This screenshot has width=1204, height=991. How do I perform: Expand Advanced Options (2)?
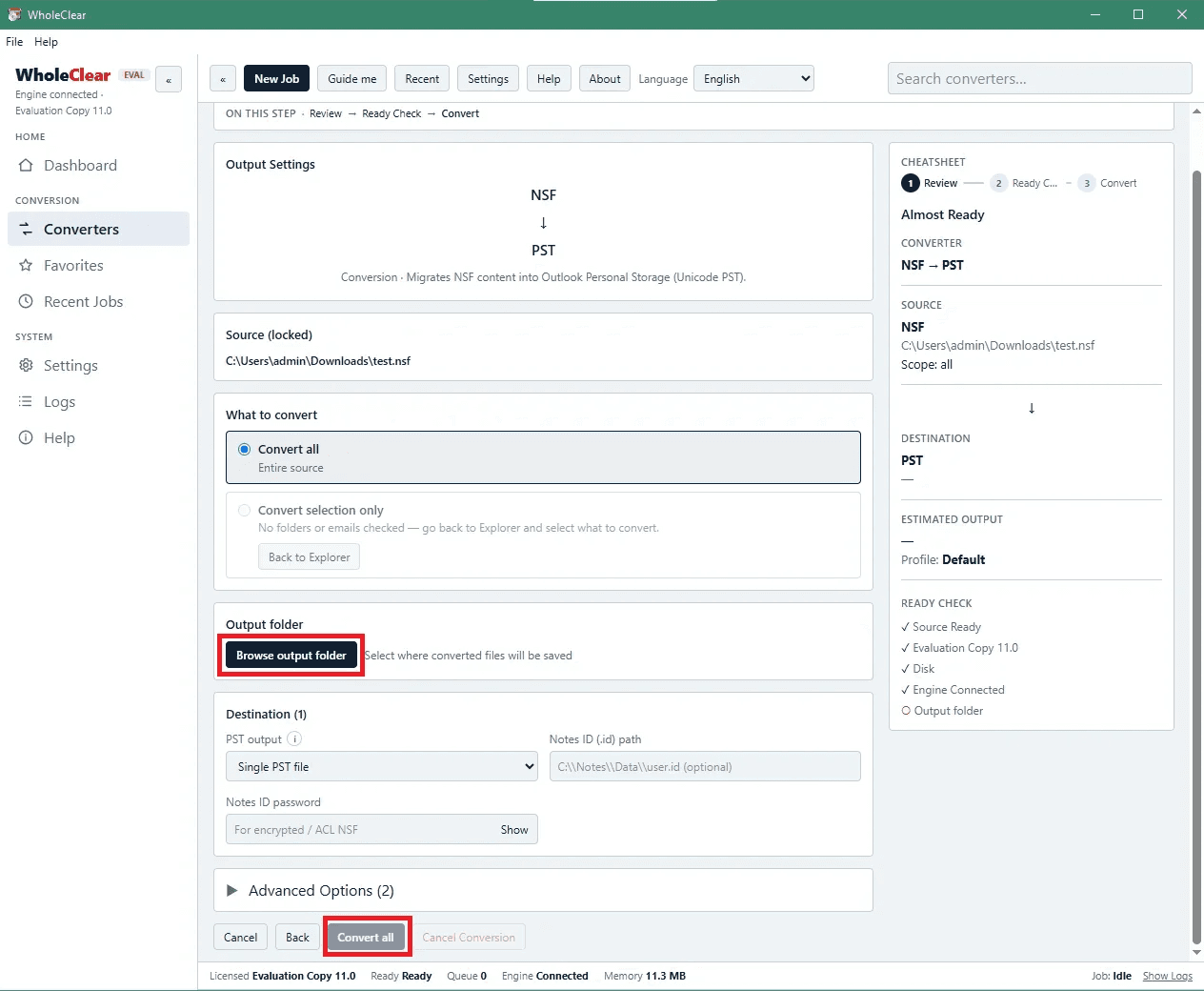click(543, 891)
